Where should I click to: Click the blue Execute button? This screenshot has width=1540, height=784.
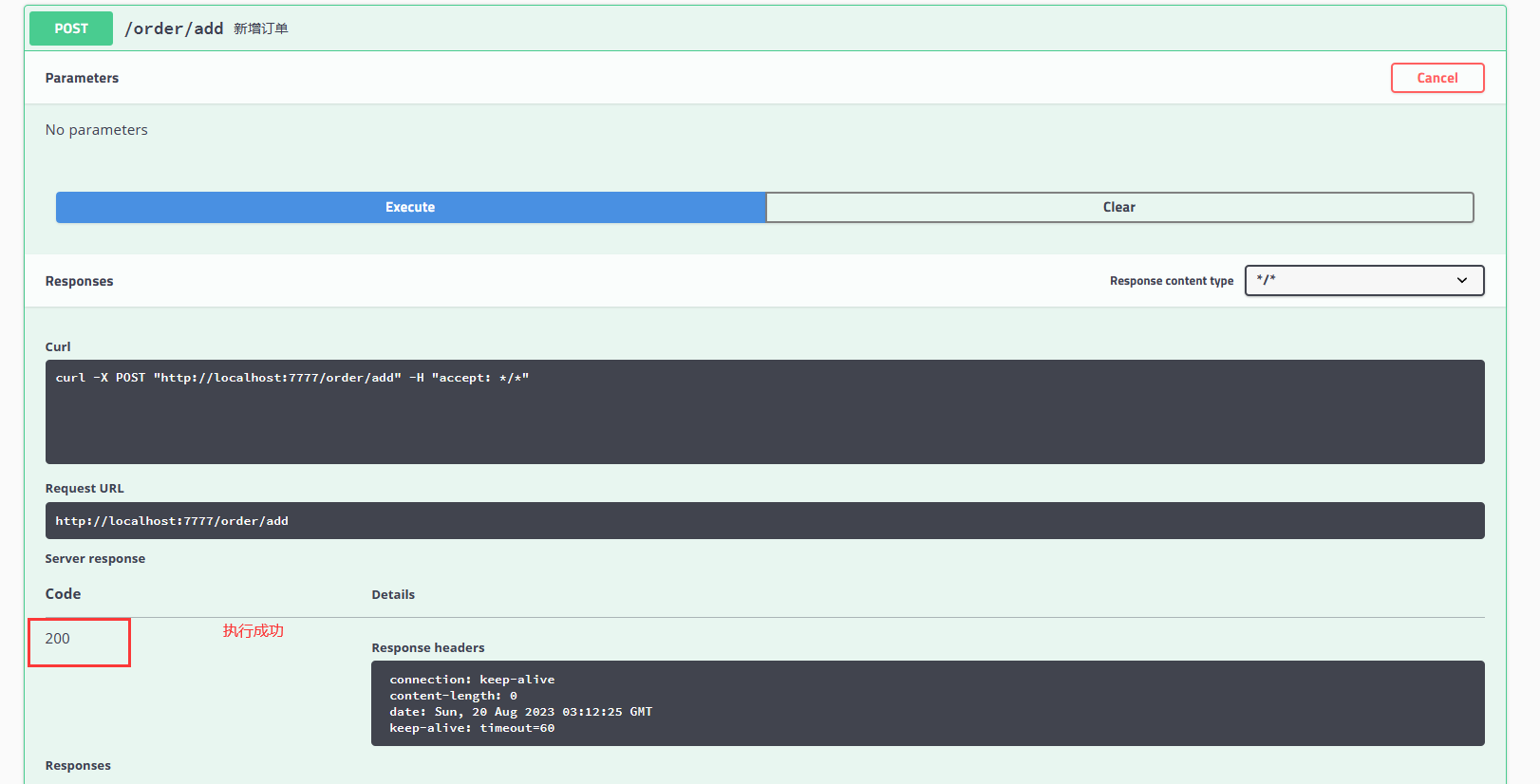(x=410, y=207)
